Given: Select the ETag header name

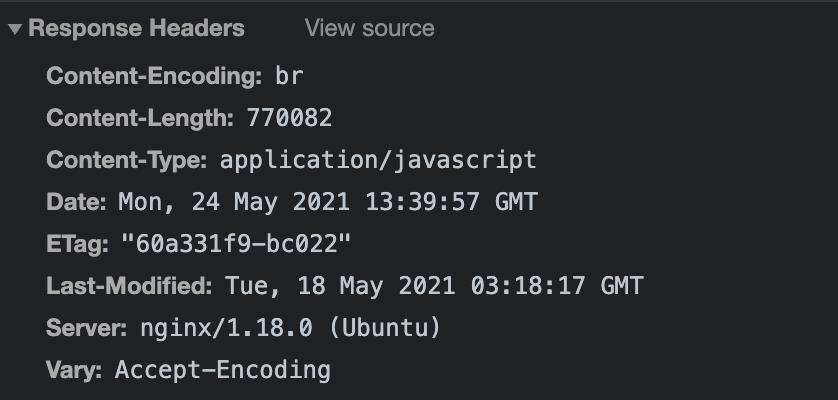Looking at the screenshot, I should (x=78, y=244).
